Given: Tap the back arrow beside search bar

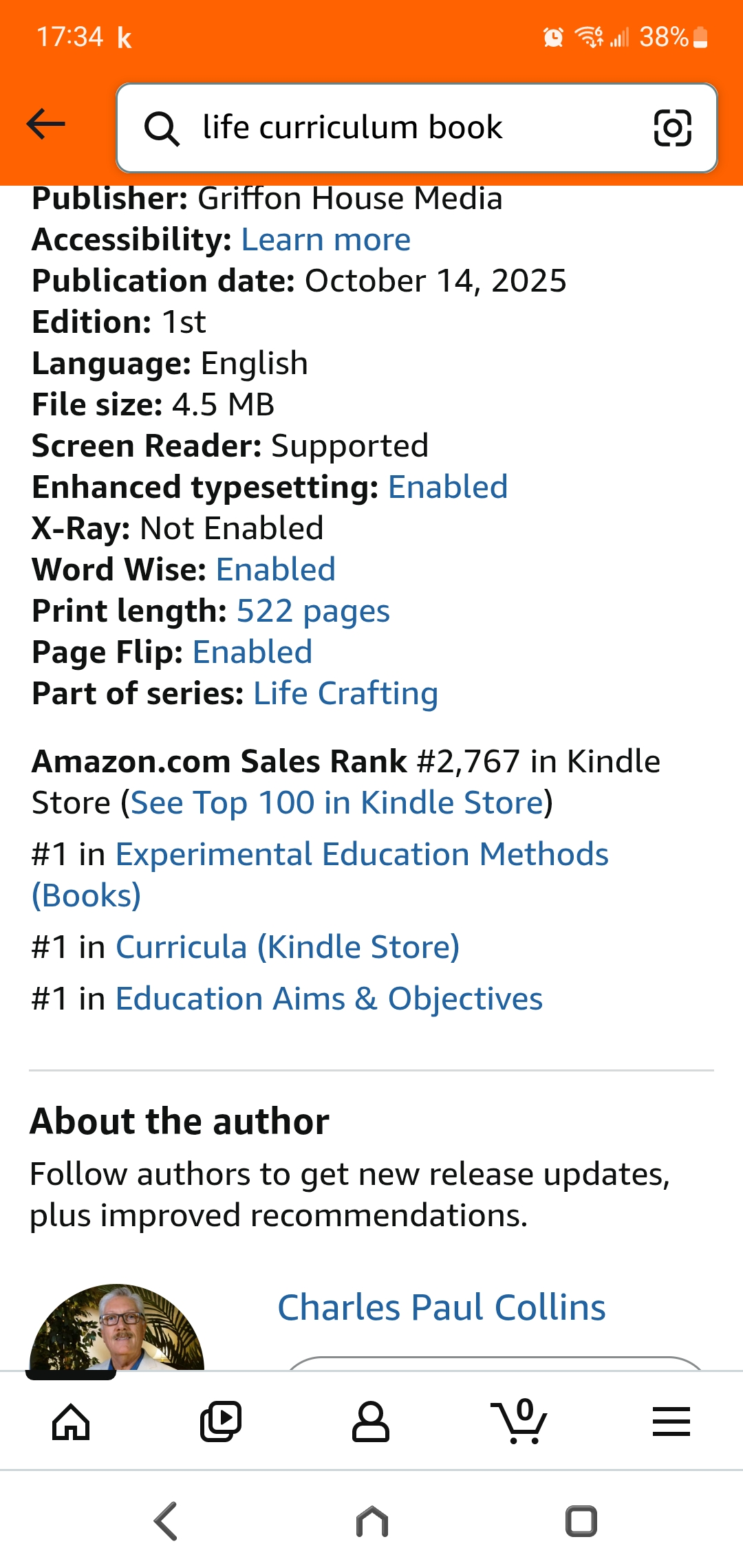Looking at the screenshot, I should (x=45, y=124).
